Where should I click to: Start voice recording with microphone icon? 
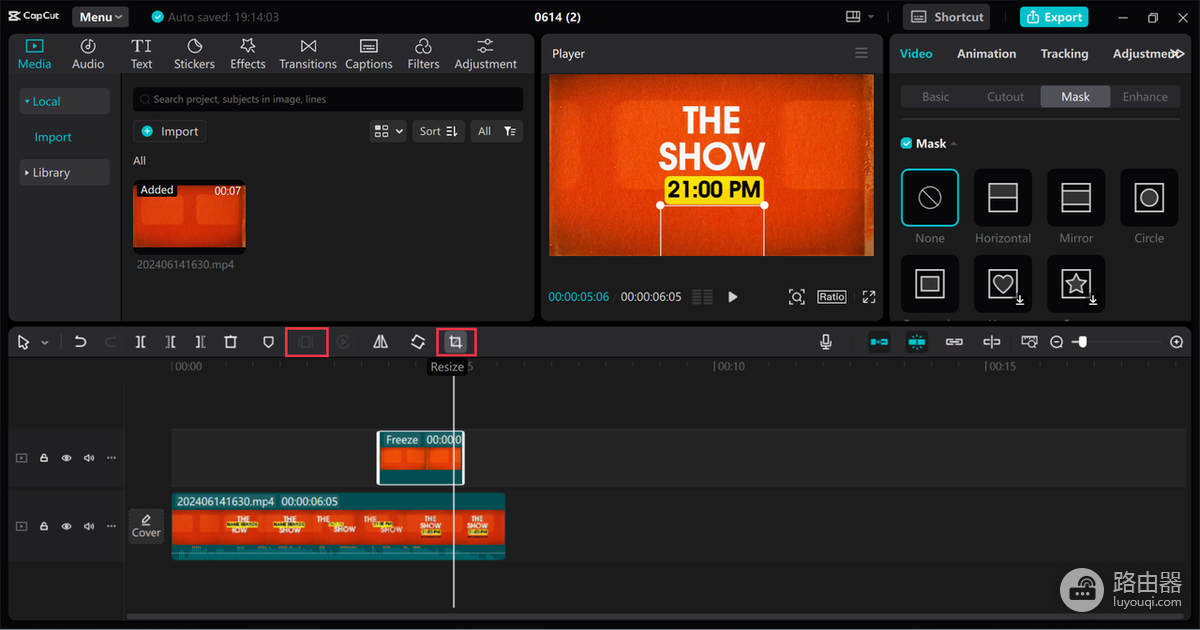click(x=826, y=342)
